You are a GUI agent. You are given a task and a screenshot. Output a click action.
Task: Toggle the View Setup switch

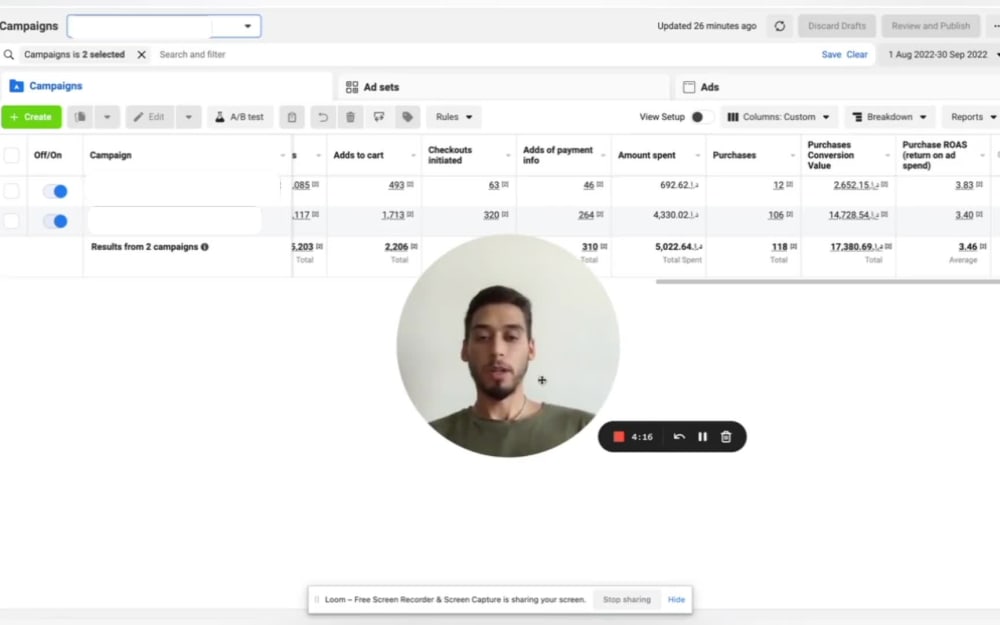(702, 117)
